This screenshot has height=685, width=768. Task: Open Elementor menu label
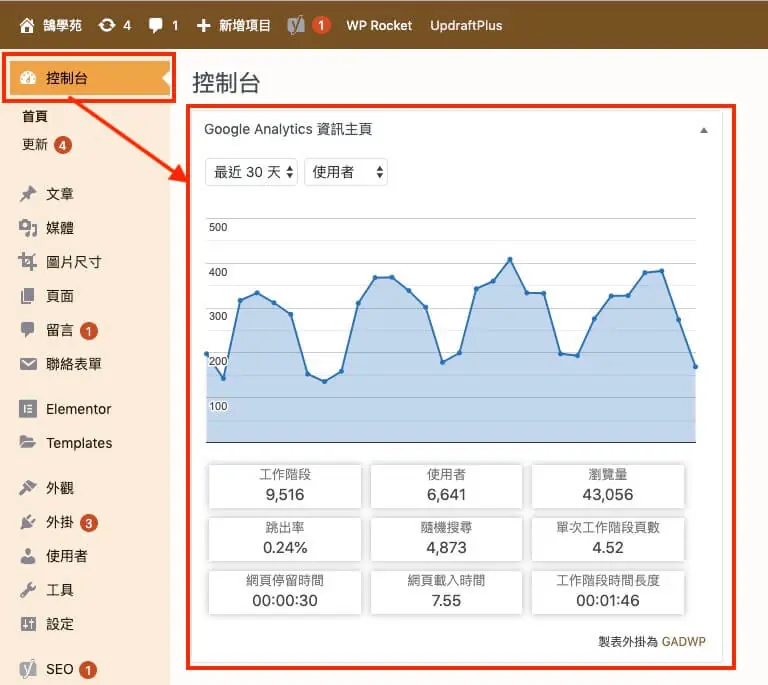78,409
